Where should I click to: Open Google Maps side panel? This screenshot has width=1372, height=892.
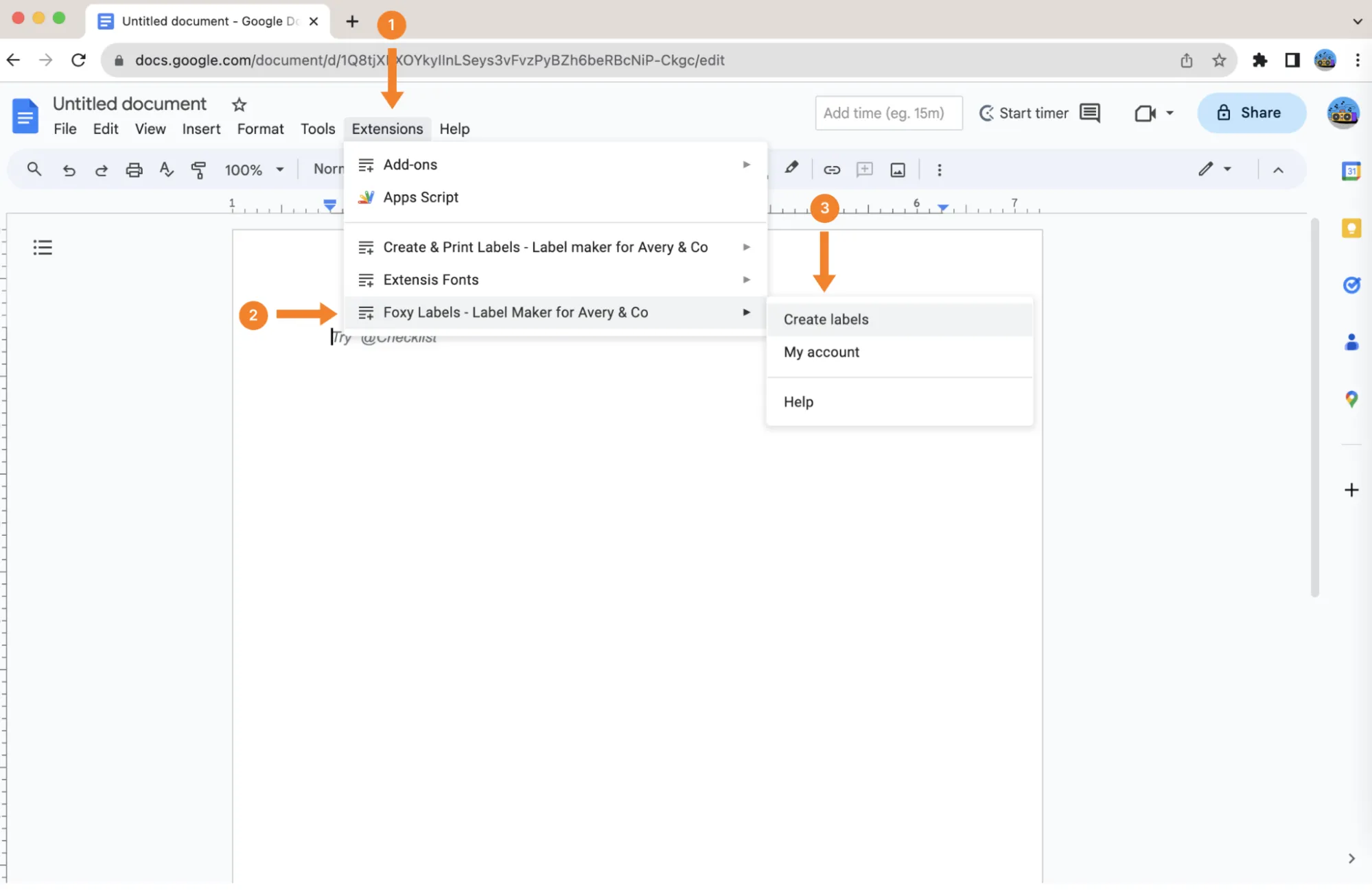coord(1351,399)
